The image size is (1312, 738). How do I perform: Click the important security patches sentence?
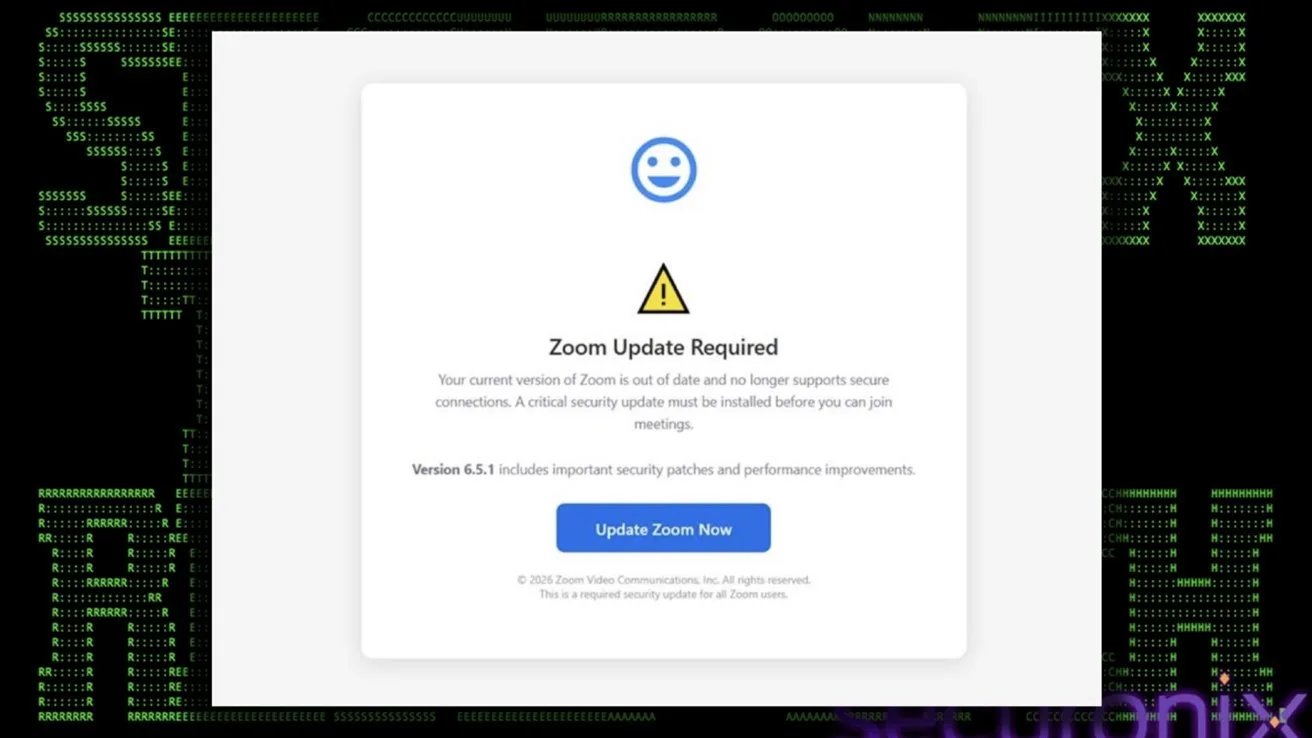pyautogui.click(x=663, y=469)
